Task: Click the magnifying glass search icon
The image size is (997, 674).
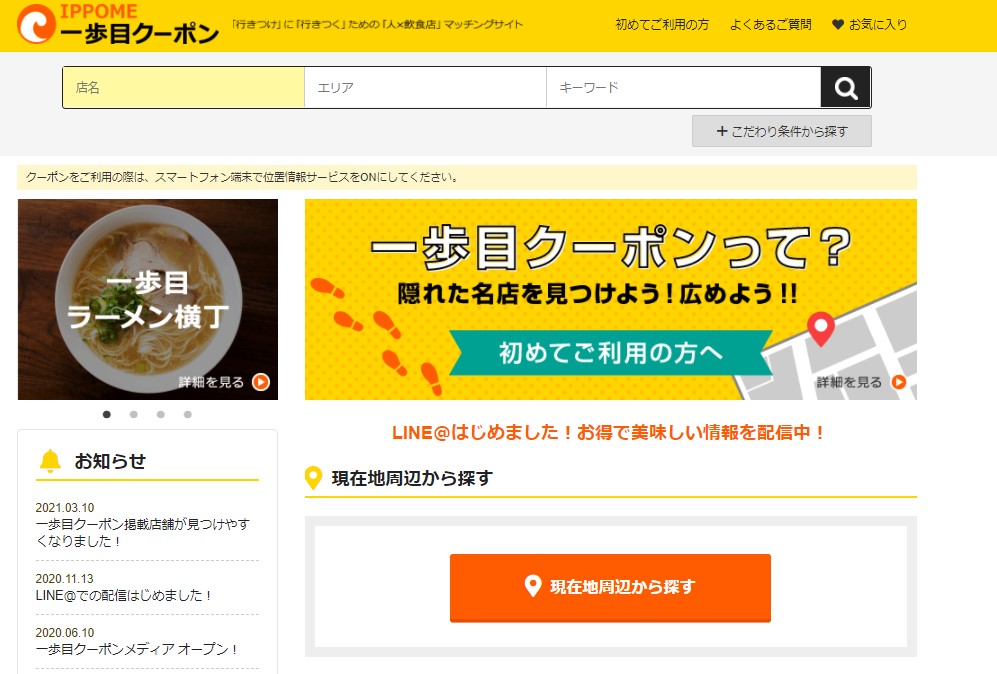Action: tap(846, 87)
